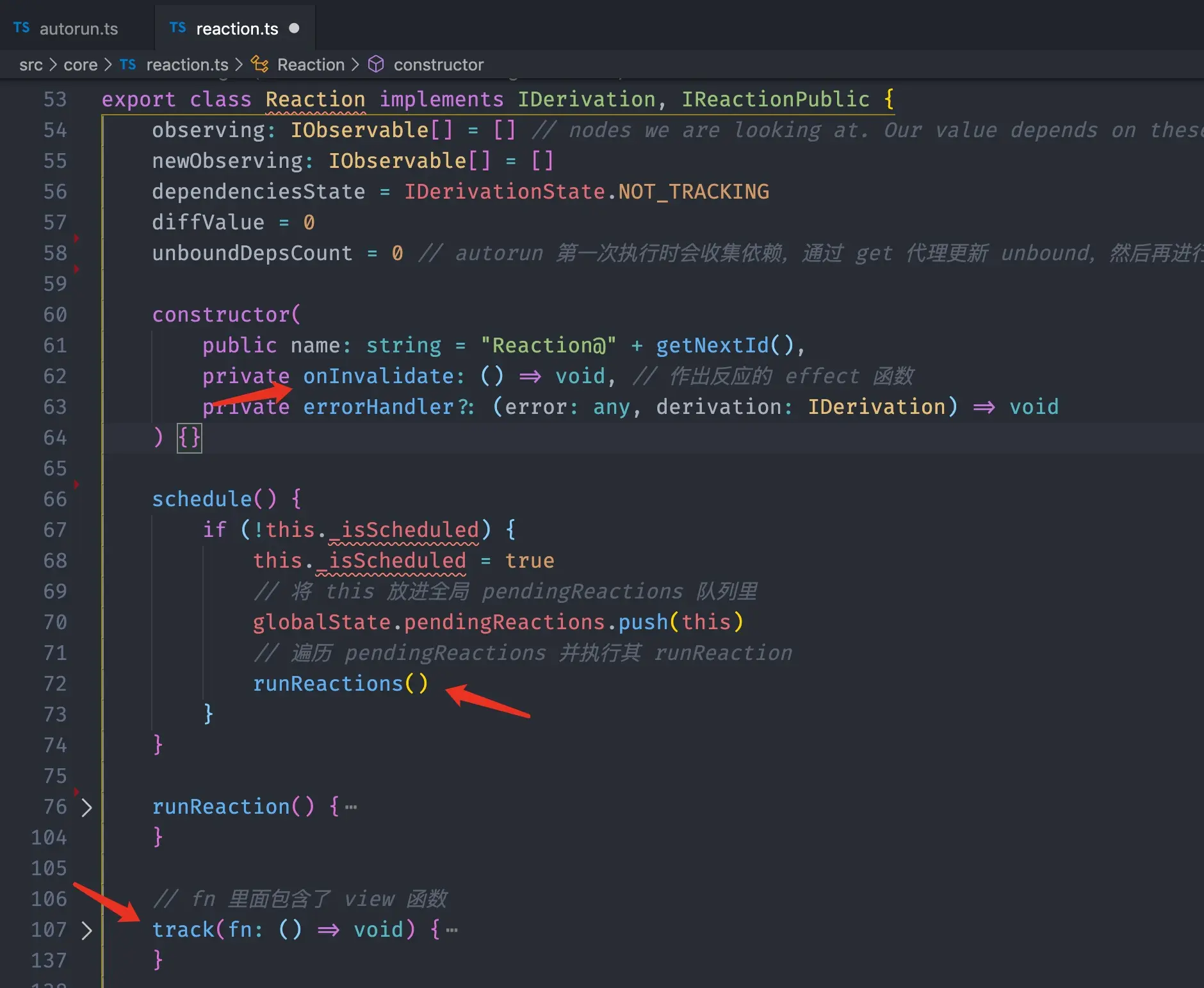Screen dimensions: 1204x988
Task: Click onInvalidate parameter on line 62
Action: [378, 377]
